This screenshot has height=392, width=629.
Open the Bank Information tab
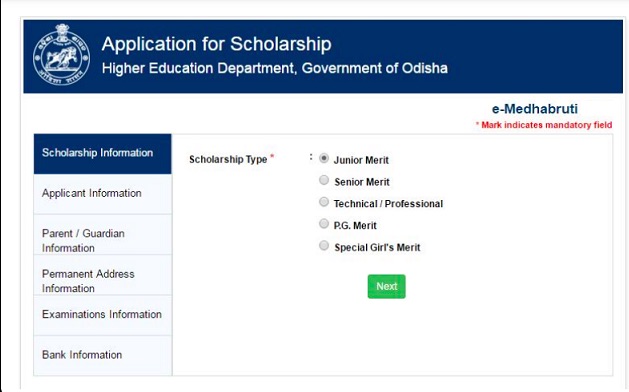pyautogui.click(x=103, y=356)
